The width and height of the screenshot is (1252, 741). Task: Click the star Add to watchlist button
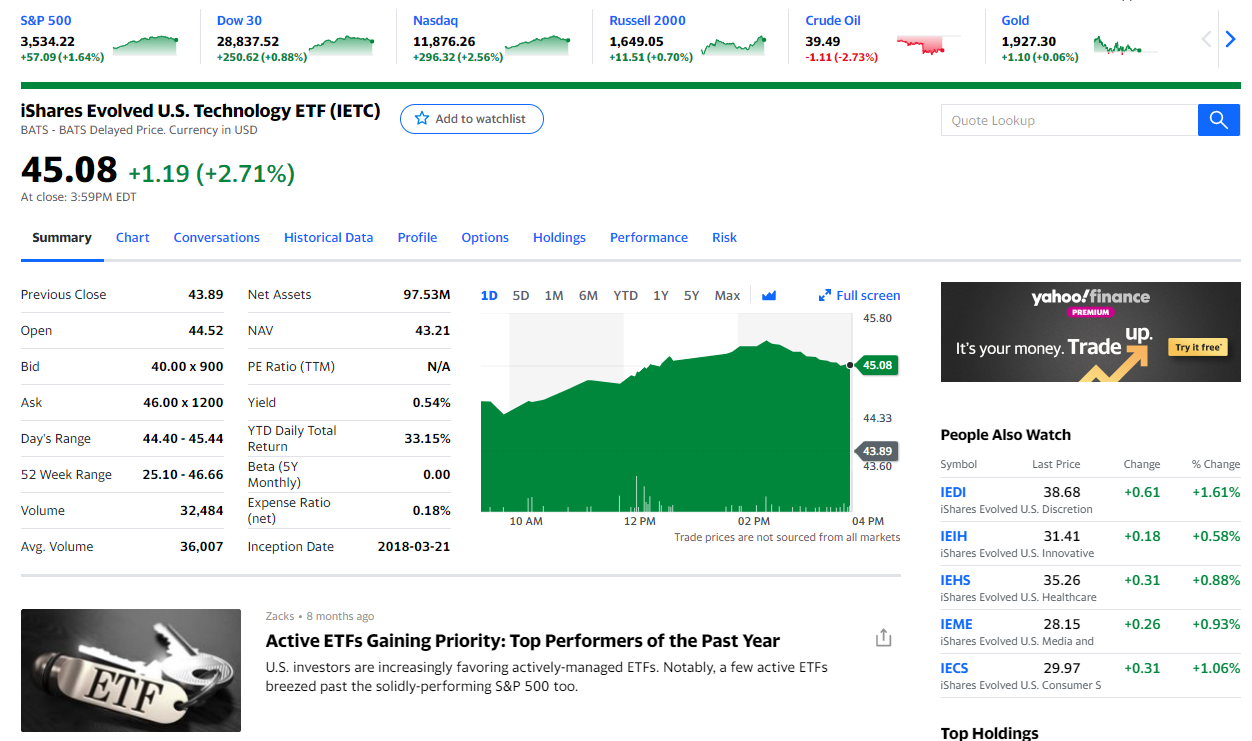pos(471,119)
